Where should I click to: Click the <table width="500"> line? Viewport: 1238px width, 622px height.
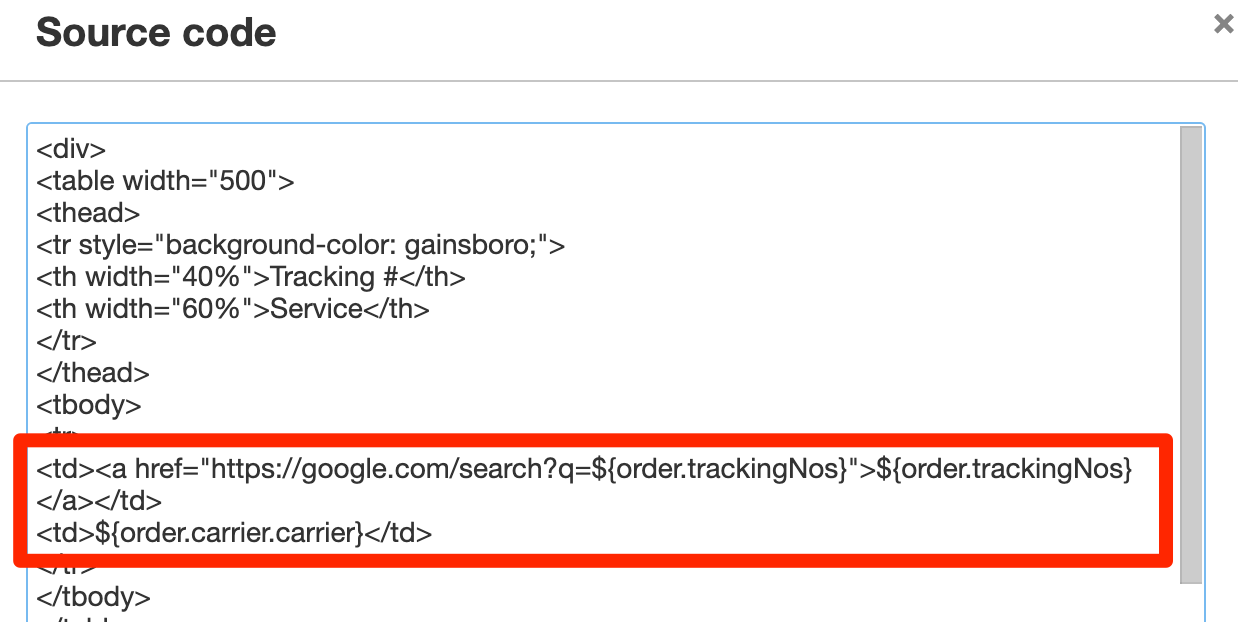coord(165,180)
